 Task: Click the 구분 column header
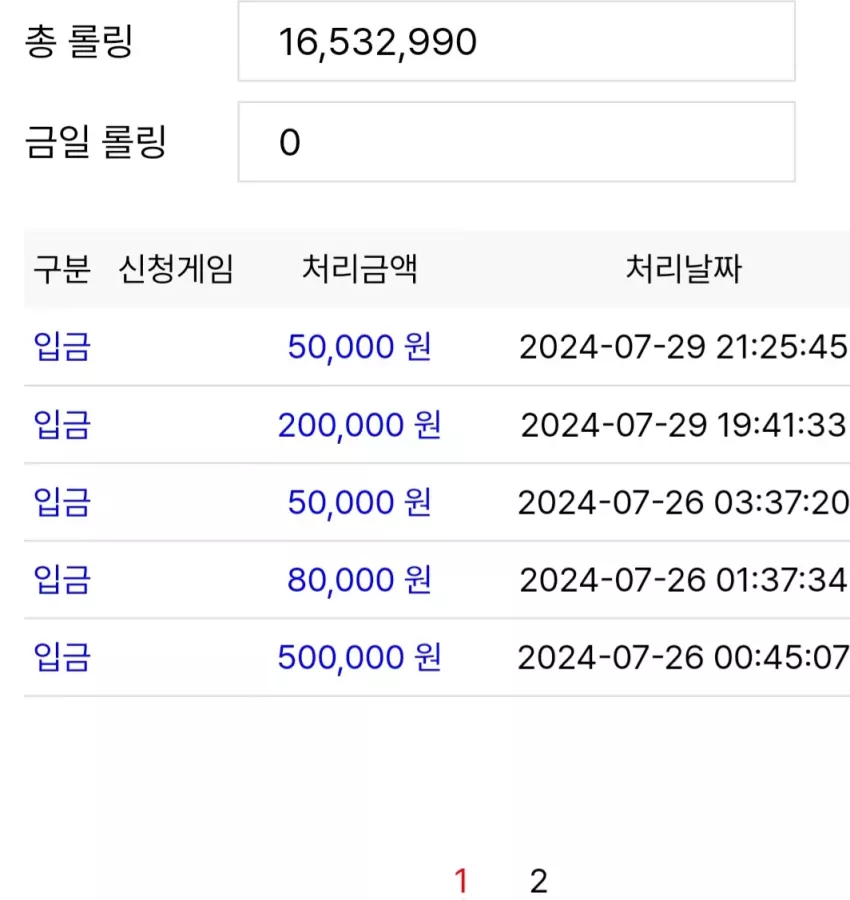click(x=62, y=269)
